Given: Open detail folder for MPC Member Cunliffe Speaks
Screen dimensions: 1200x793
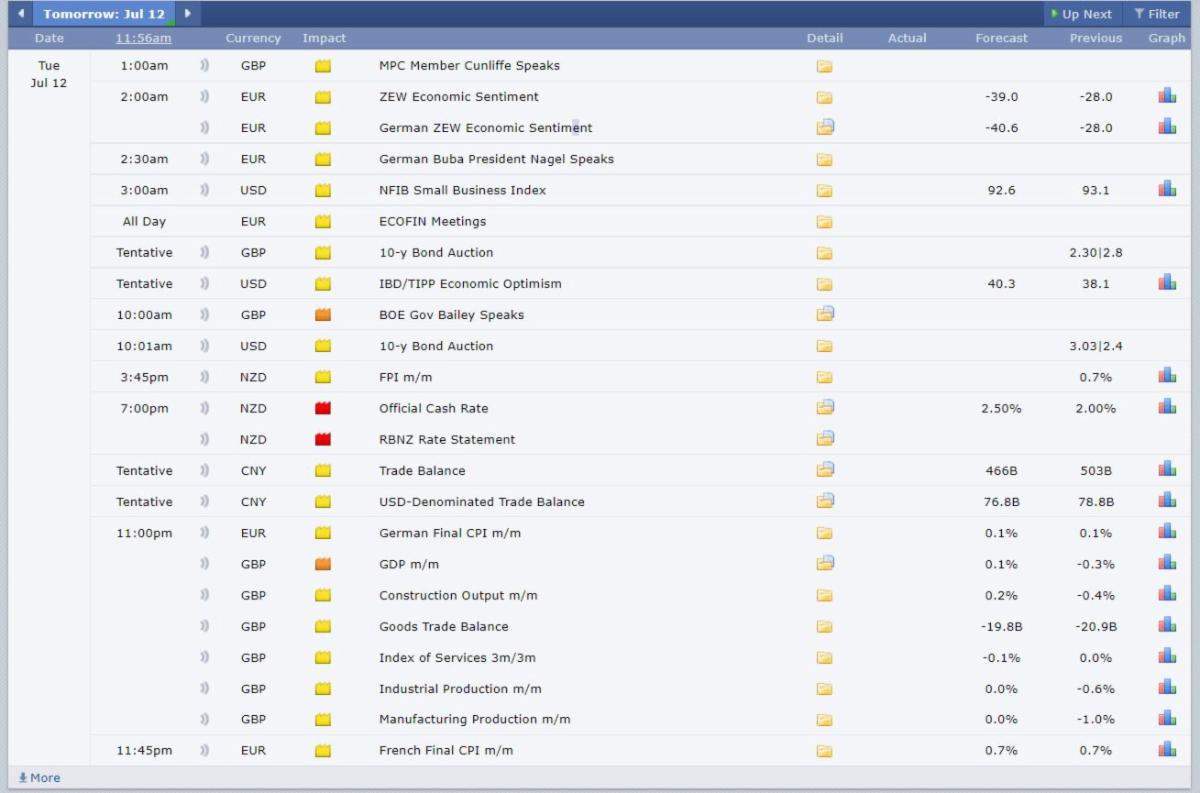Looking at the screenshot, I should [x=824, y=66].
